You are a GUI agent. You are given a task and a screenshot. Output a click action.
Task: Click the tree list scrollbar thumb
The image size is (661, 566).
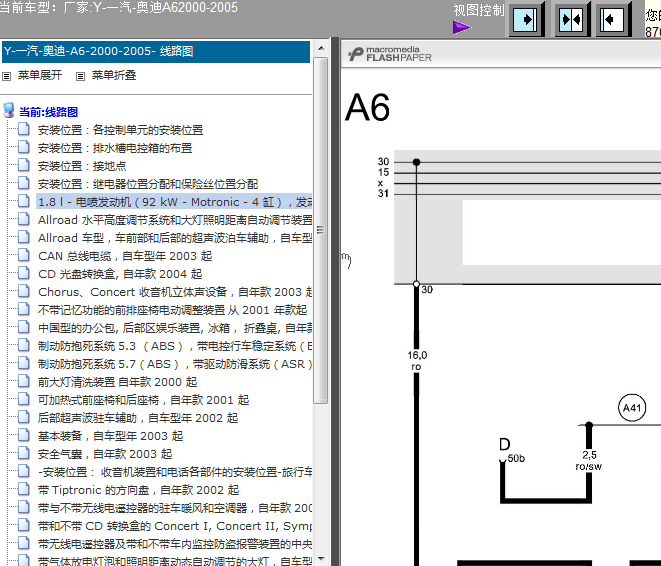[x=321, y=231]
